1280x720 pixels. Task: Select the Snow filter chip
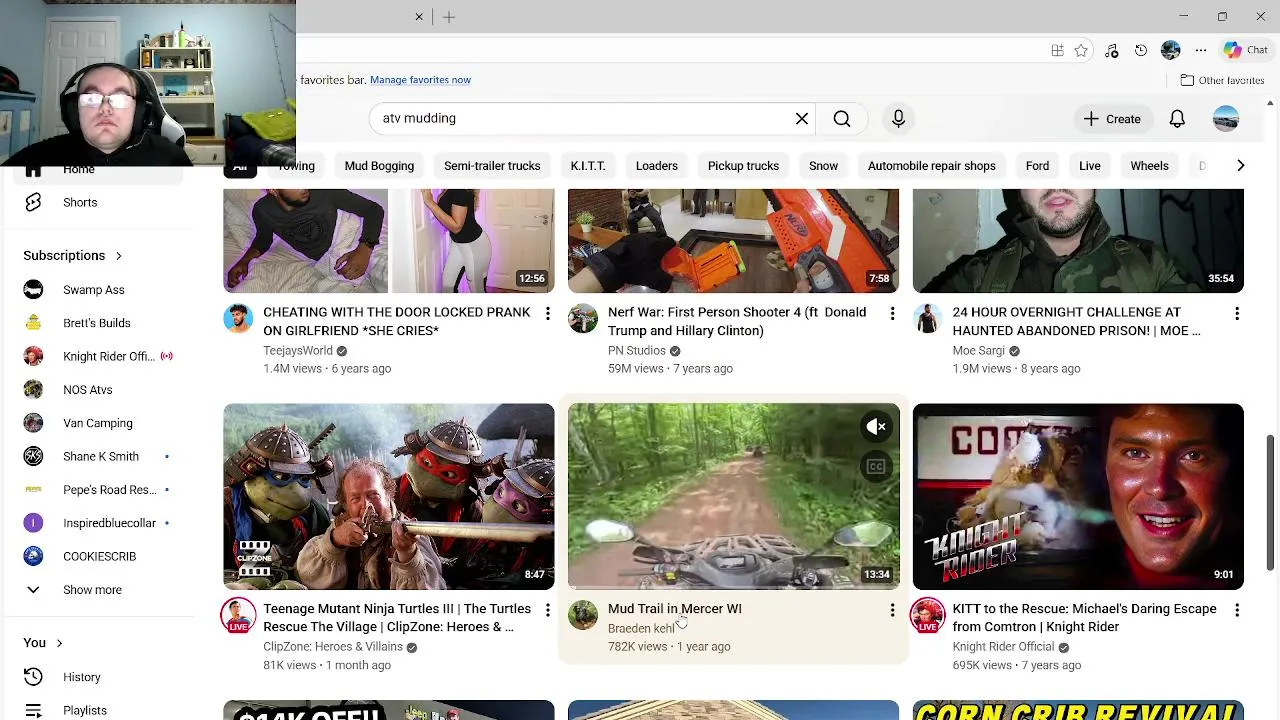[x=823, y=166]
